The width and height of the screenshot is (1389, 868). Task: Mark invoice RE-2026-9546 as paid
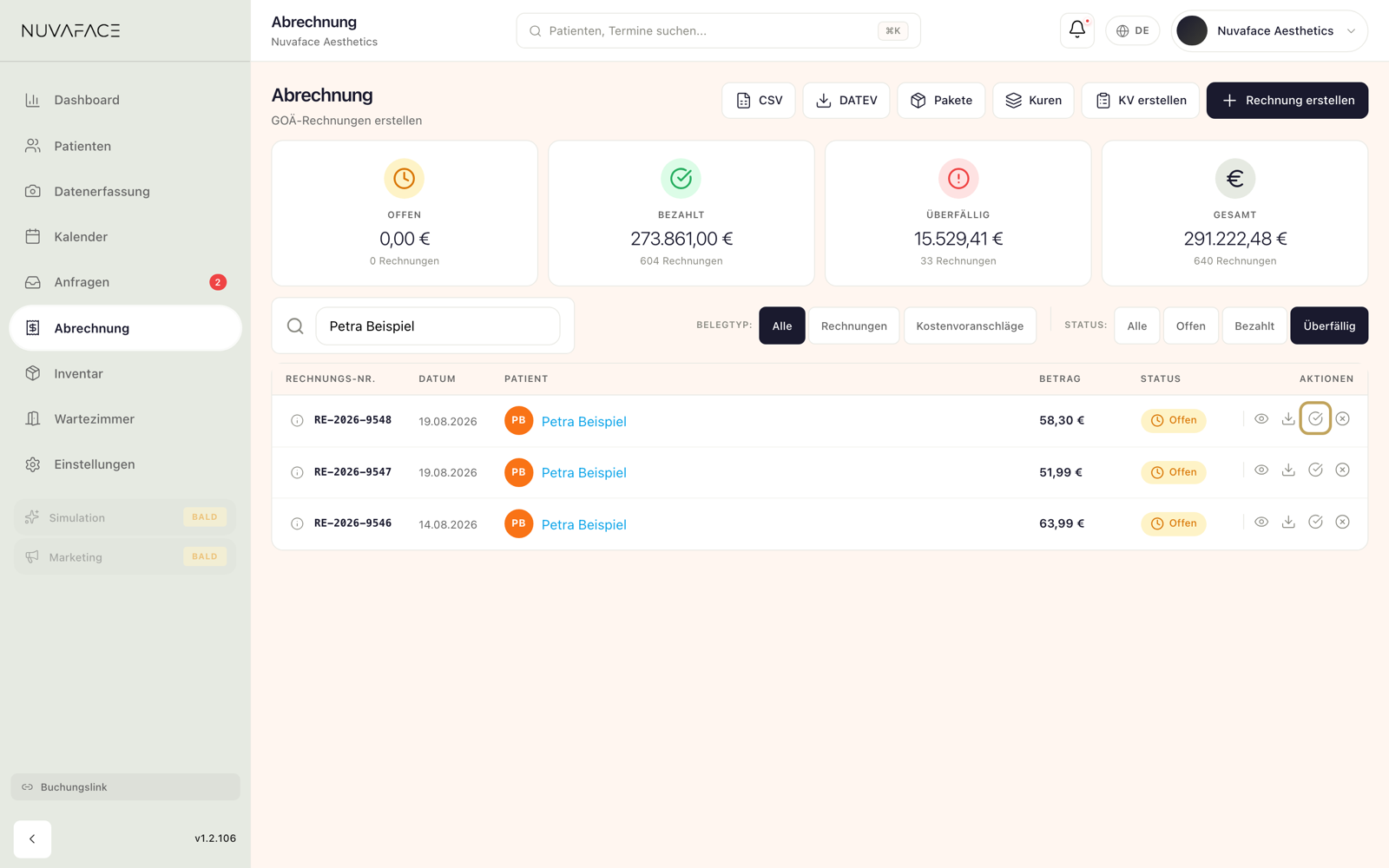coord(1316,523)
